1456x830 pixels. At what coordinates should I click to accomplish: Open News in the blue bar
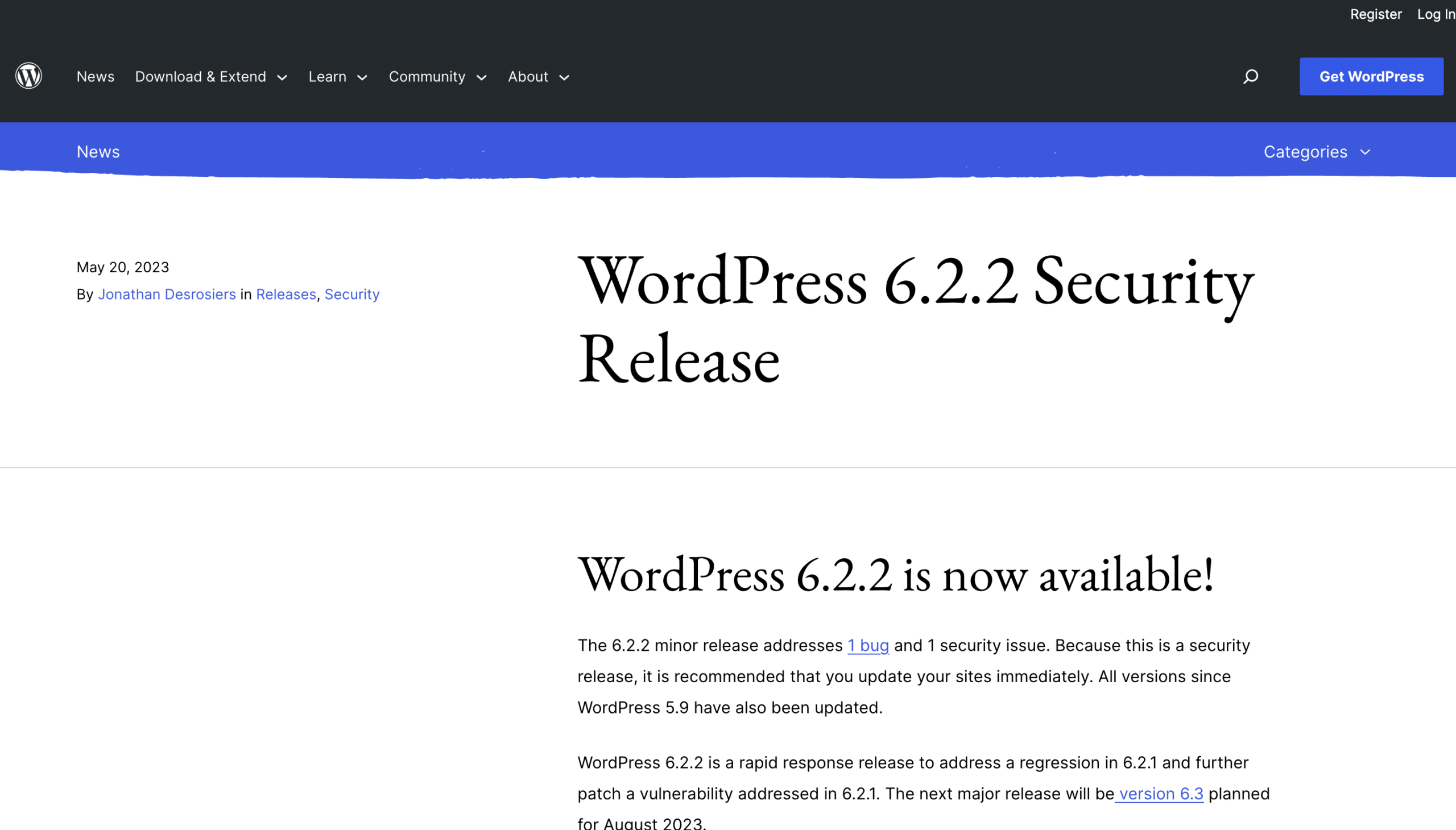[x=98, y=152]
